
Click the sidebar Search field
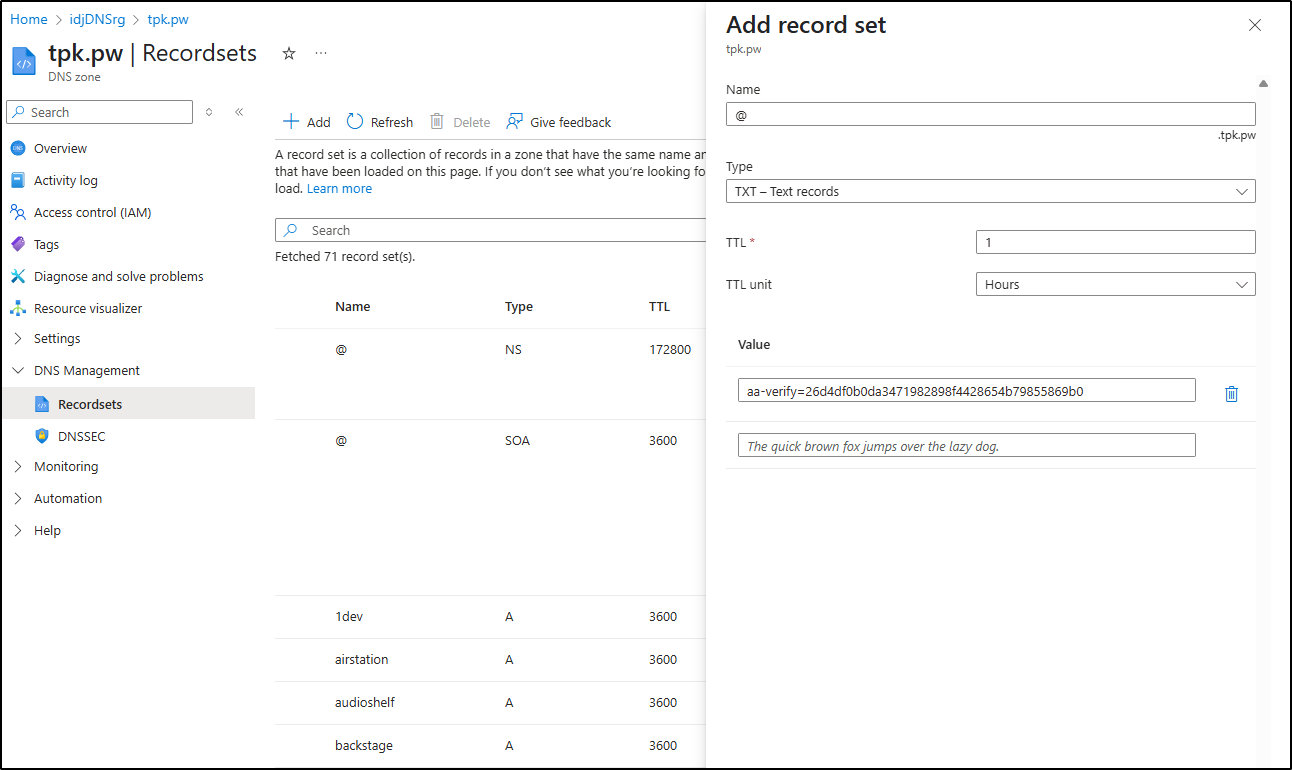click(100, 112)
